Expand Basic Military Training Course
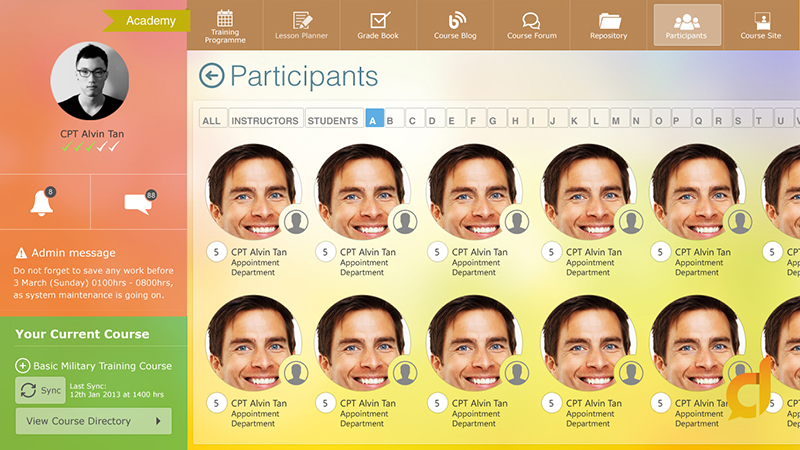The height and width of the screenshot is (450, 800). point(23,366)
